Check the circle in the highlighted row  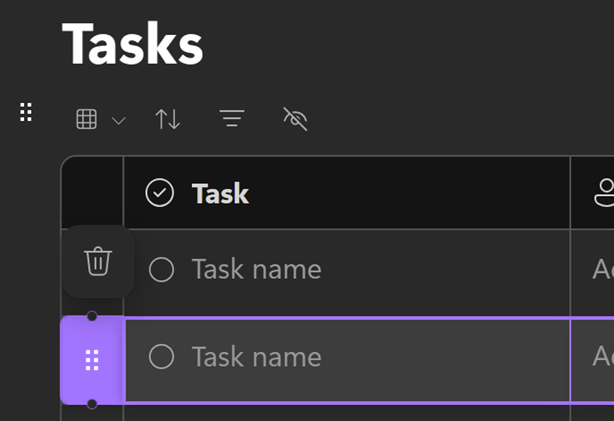[161, 356]
